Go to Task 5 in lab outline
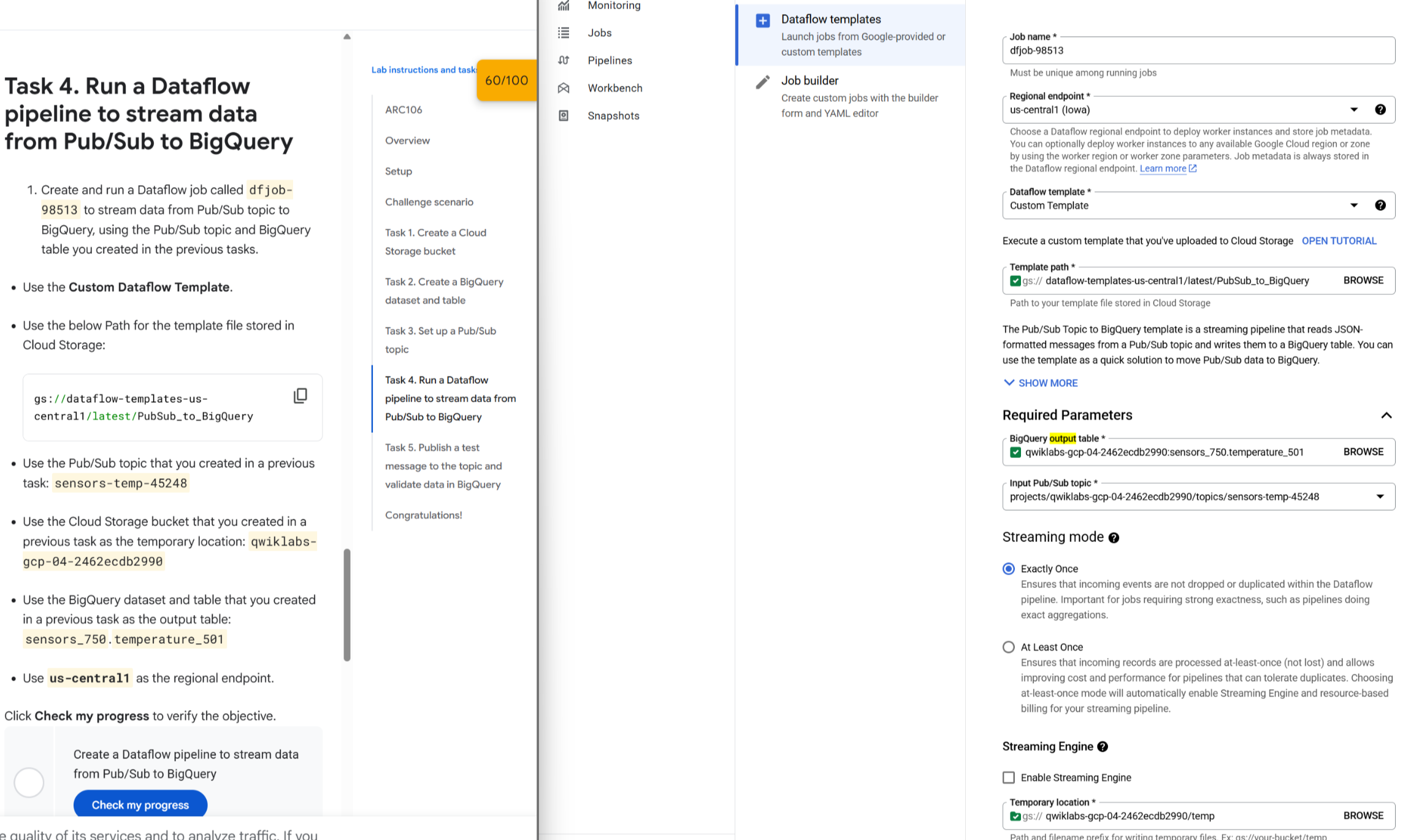The image size is (1411, 840). (443, 466)
